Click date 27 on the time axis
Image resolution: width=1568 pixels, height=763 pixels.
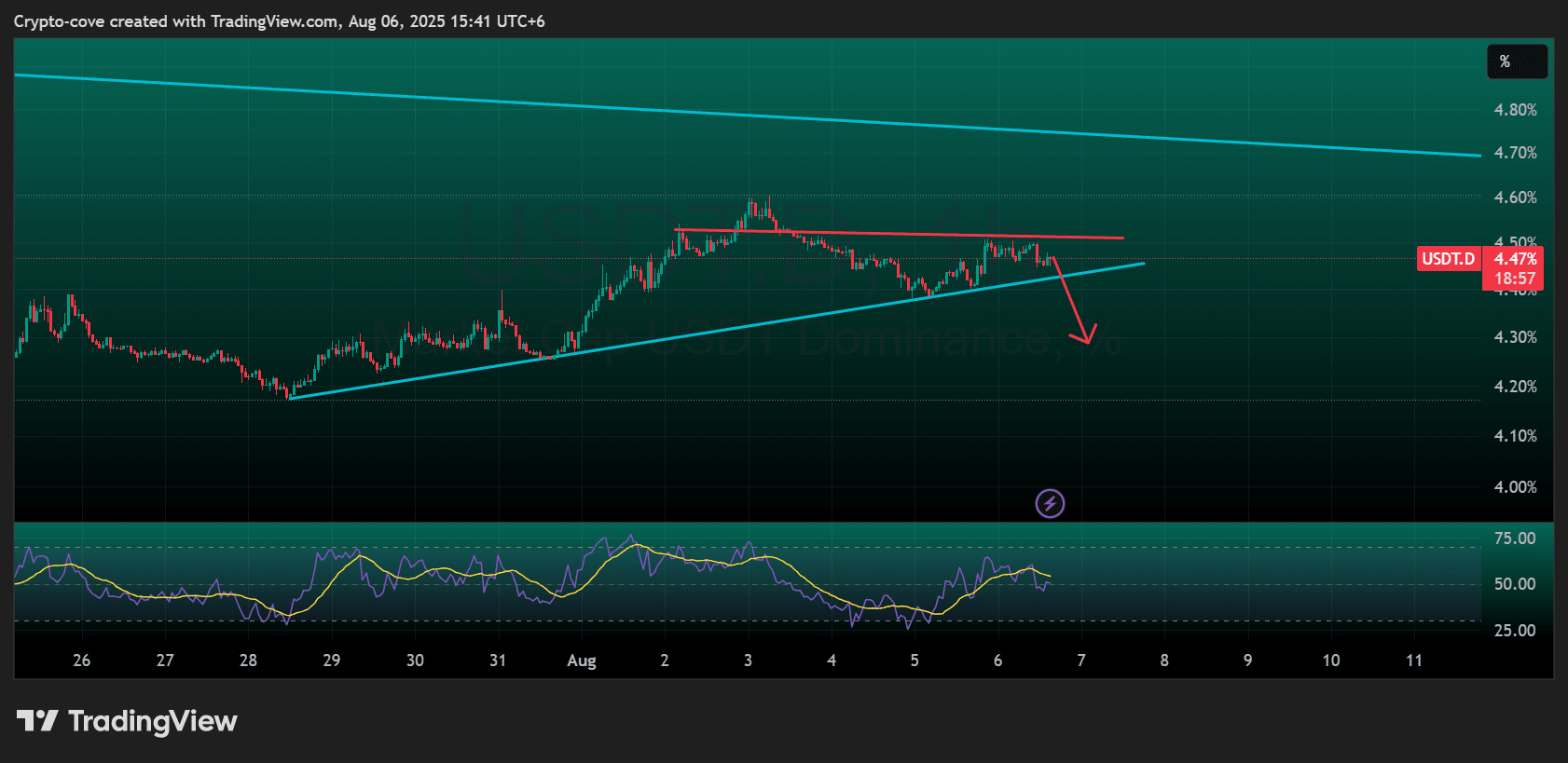pyautogui.click(x=165, y=661)
